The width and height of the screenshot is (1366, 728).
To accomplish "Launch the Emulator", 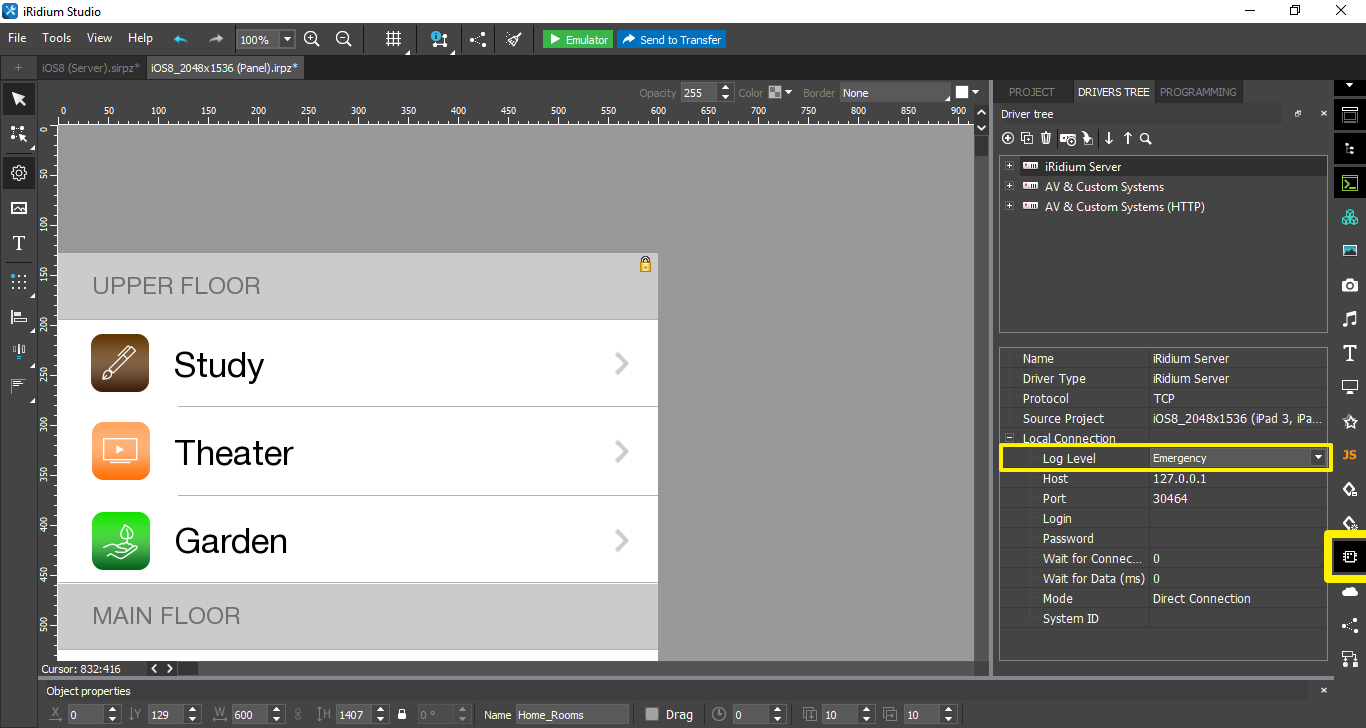I will coord(577,39).
